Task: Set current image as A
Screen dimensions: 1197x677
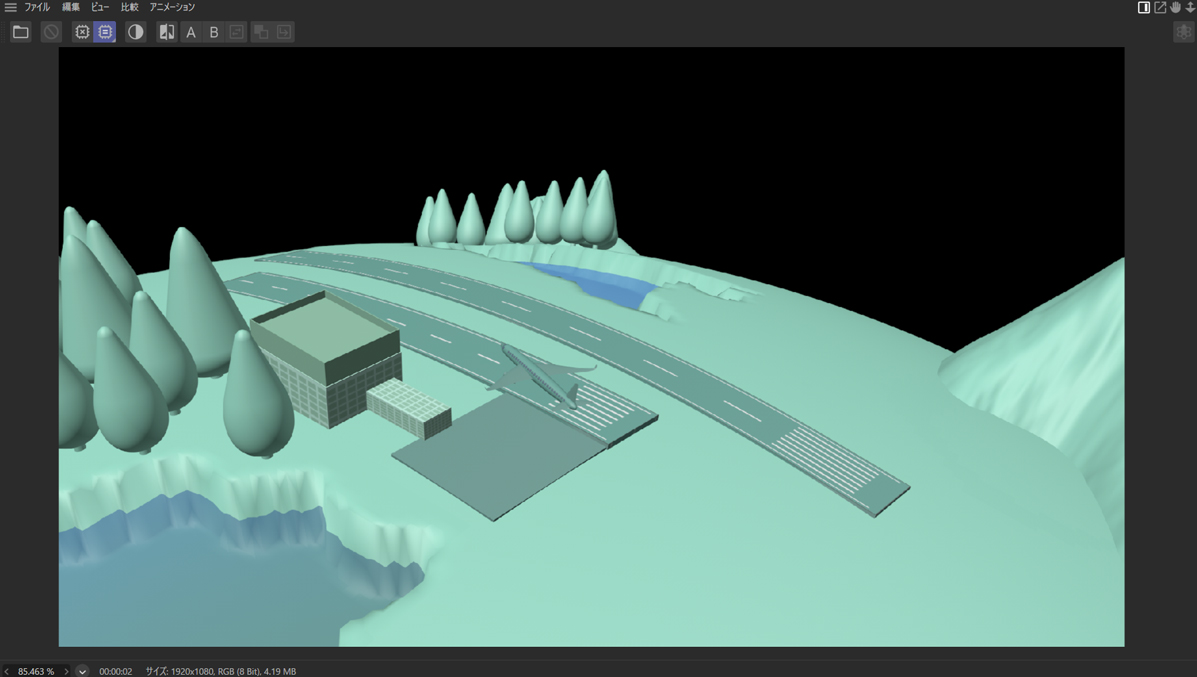Action: click(x=191, y=32)
